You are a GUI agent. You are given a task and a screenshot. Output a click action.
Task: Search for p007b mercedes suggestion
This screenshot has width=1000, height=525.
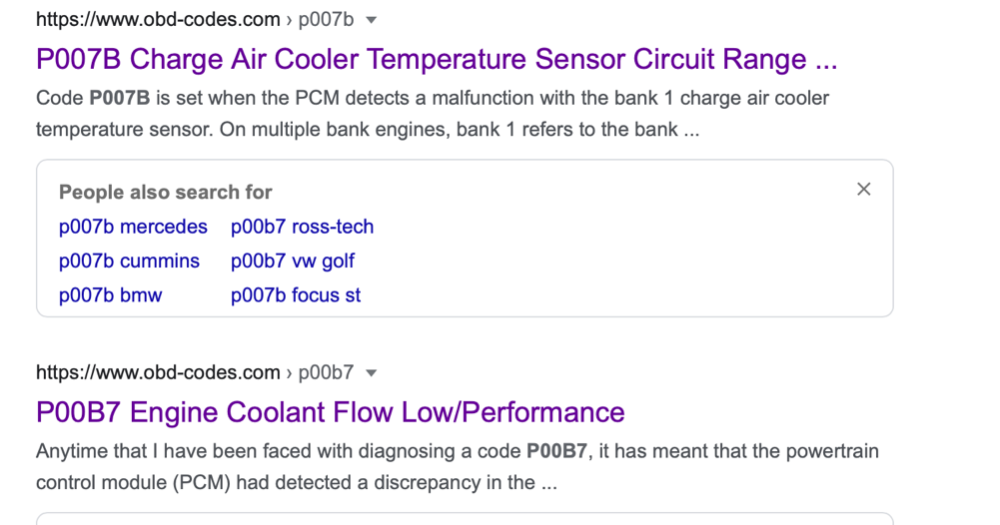point(133,227)
